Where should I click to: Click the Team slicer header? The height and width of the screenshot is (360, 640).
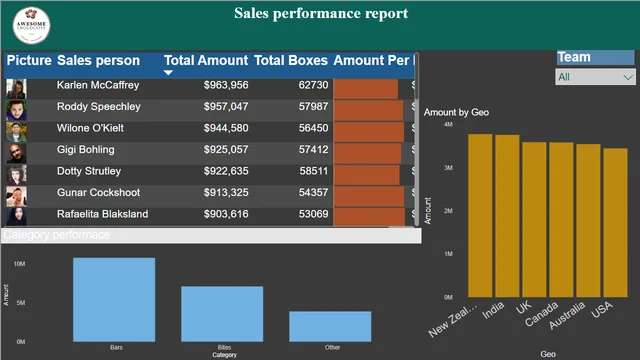point(596,57)
